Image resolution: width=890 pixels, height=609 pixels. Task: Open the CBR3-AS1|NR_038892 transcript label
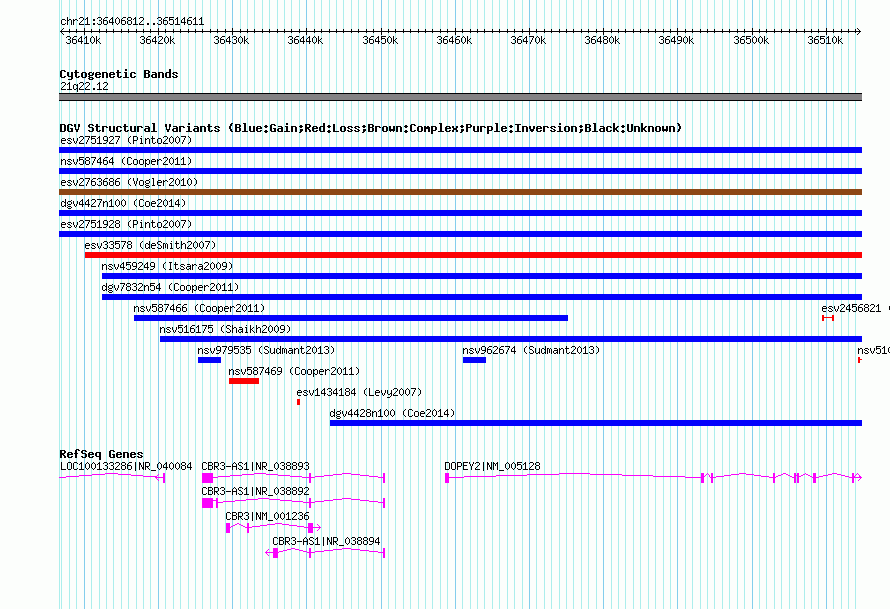[255, 492]
